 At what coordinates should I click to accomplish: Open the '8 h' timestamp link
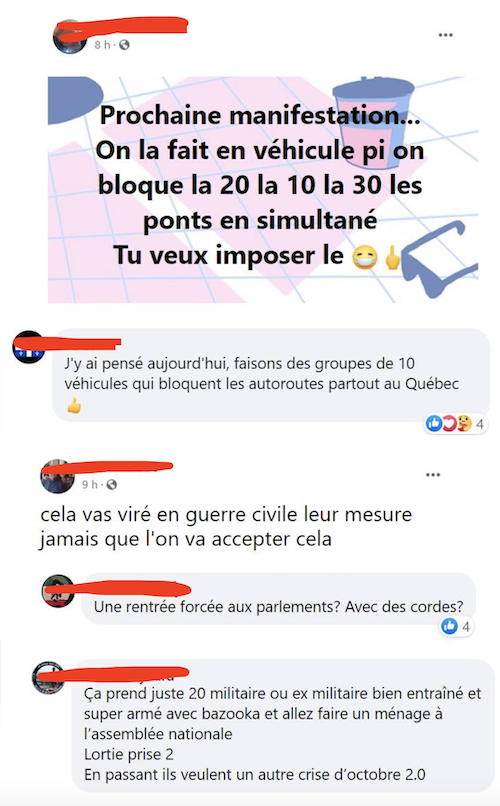102,45
